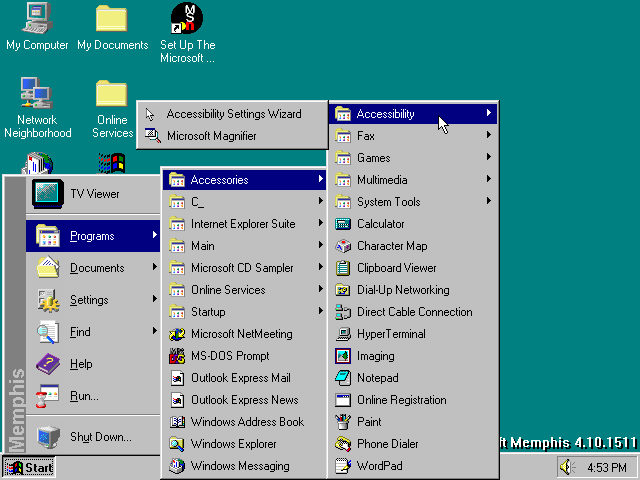The width and height of the screenshot is (640, 480).
Task: Click the Direct Cable Connection icon
Action: click(343, 312)
